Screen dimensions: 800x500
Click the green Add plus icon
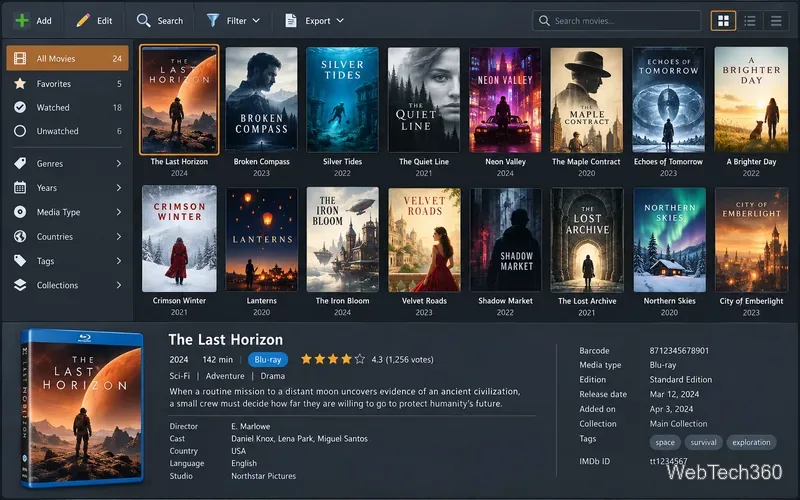tap(22, 20)
